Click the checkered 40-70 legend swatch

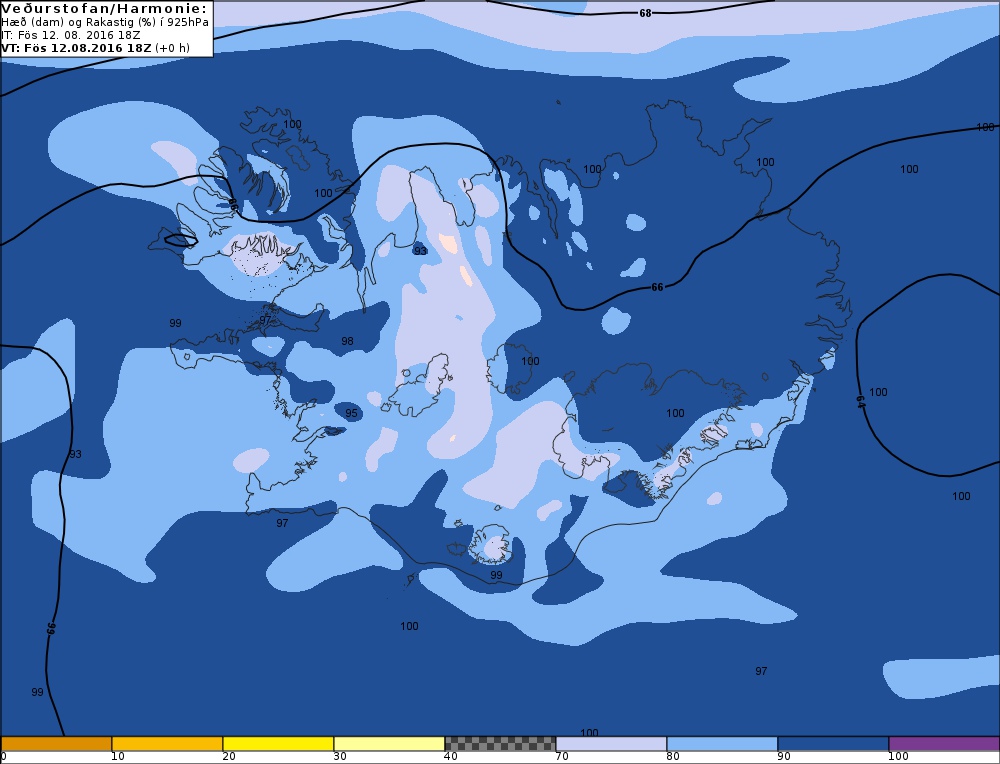(500, 744)
